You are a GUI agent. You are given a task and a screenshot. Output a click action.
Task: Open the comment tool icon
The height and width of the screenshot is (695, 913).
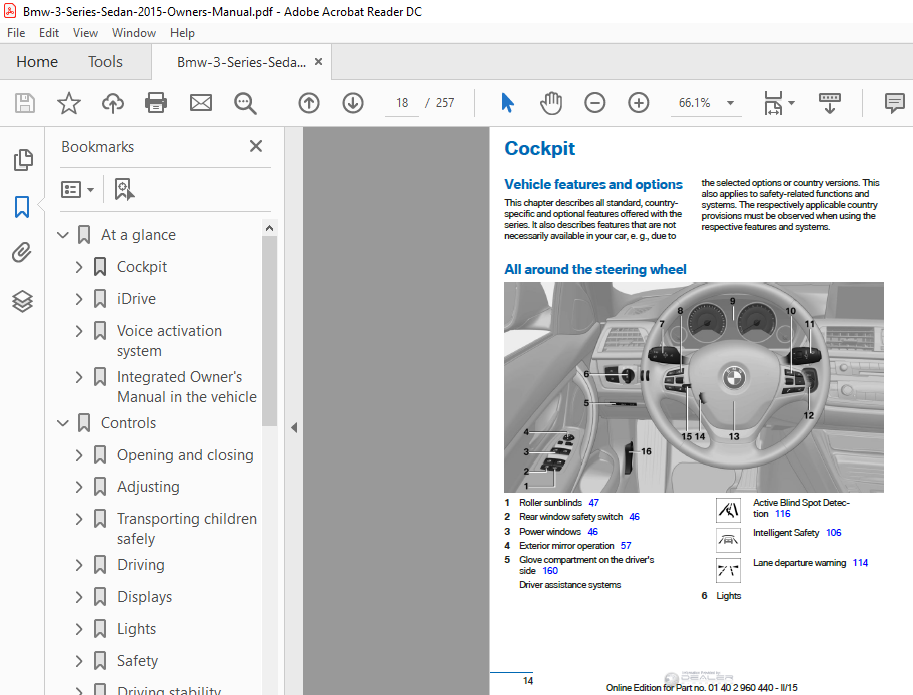click(894, 103)
